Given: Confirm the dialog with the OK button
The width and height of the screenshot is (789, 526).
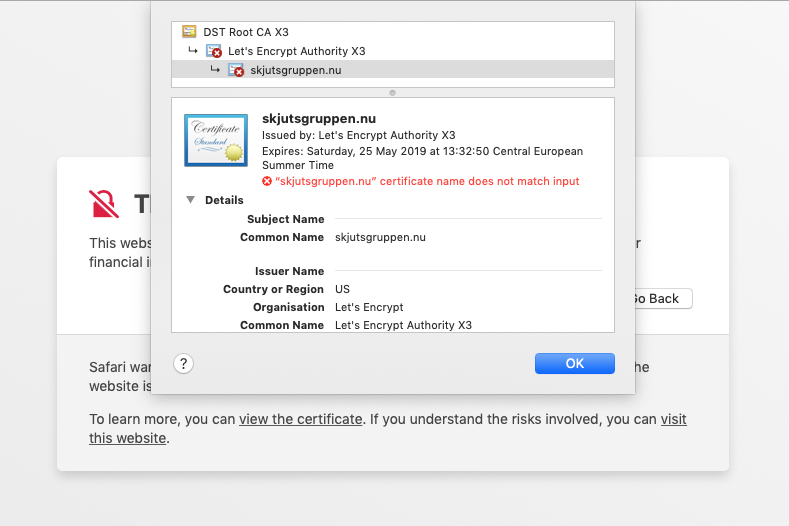Looking at the screenshot, I should [x=575, y=363].
